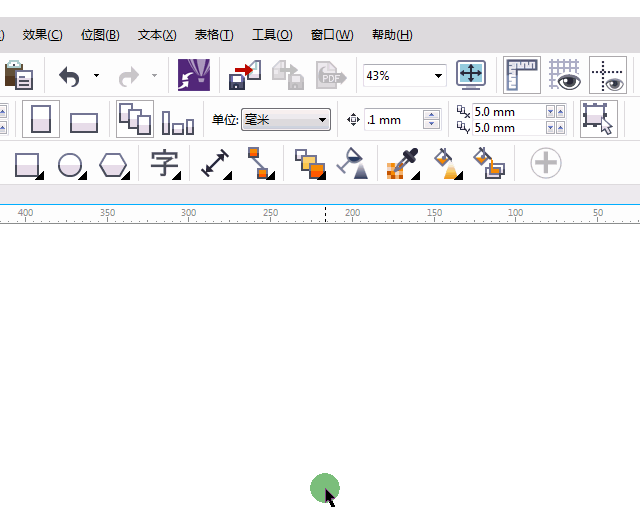
Task: Select the Smart Fill tool
Action: 489,163
